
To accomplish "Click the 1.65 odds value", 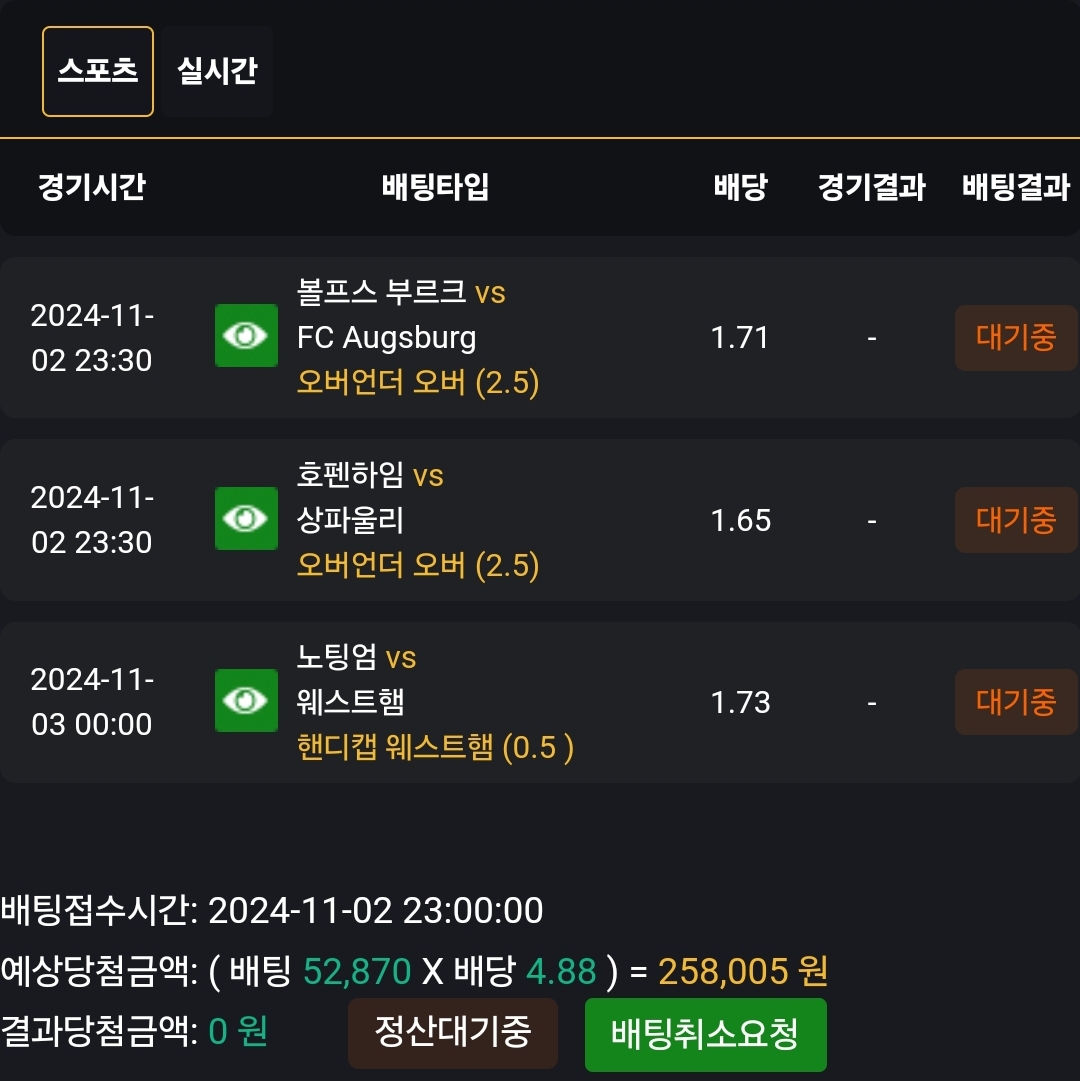I will [740, 520].
